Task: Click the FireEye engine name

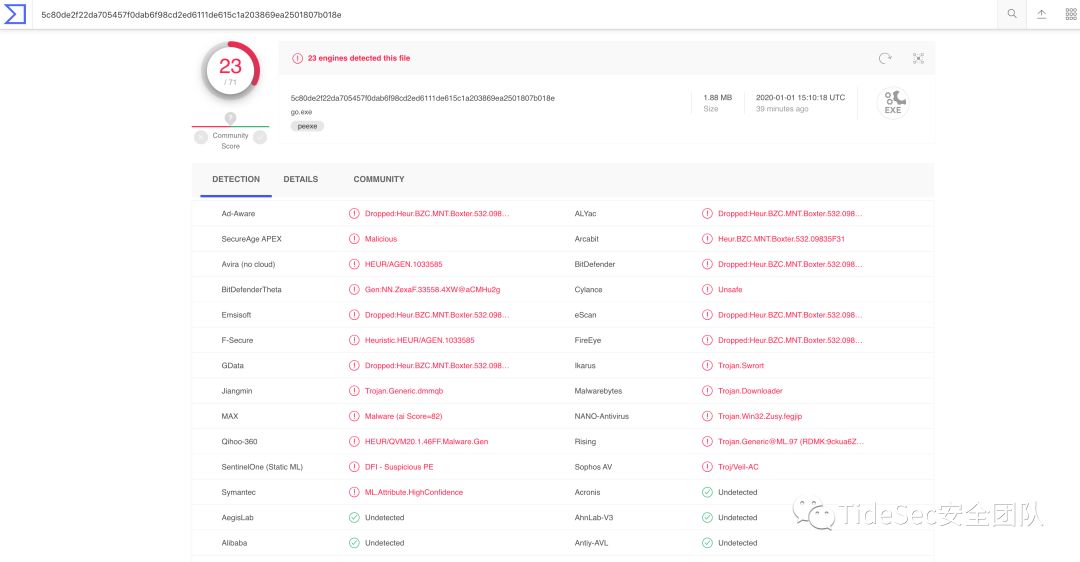Action: [x=588, y=340]
